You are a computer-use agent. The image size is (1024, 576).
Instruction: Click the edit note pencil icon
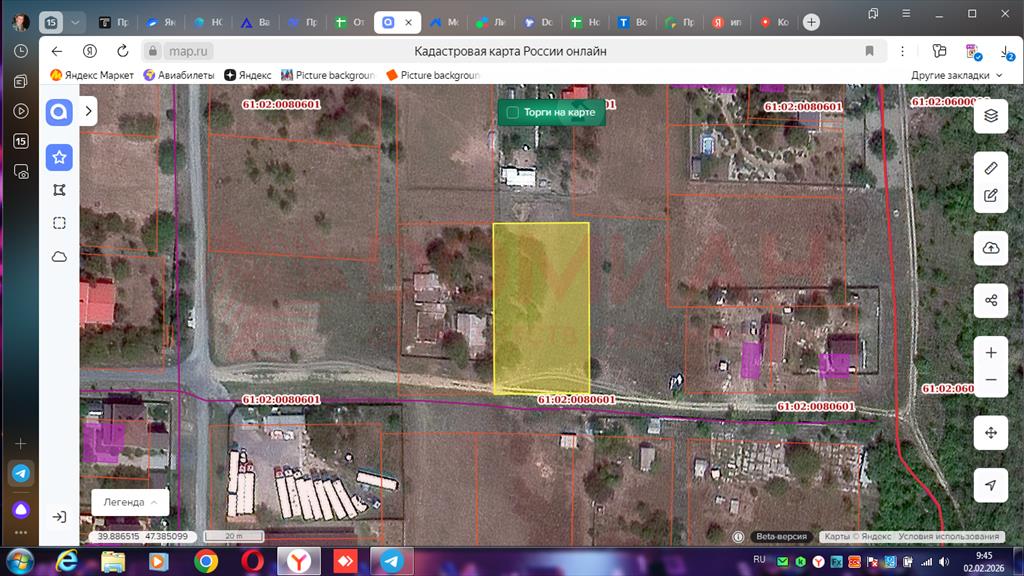point(990,196)
